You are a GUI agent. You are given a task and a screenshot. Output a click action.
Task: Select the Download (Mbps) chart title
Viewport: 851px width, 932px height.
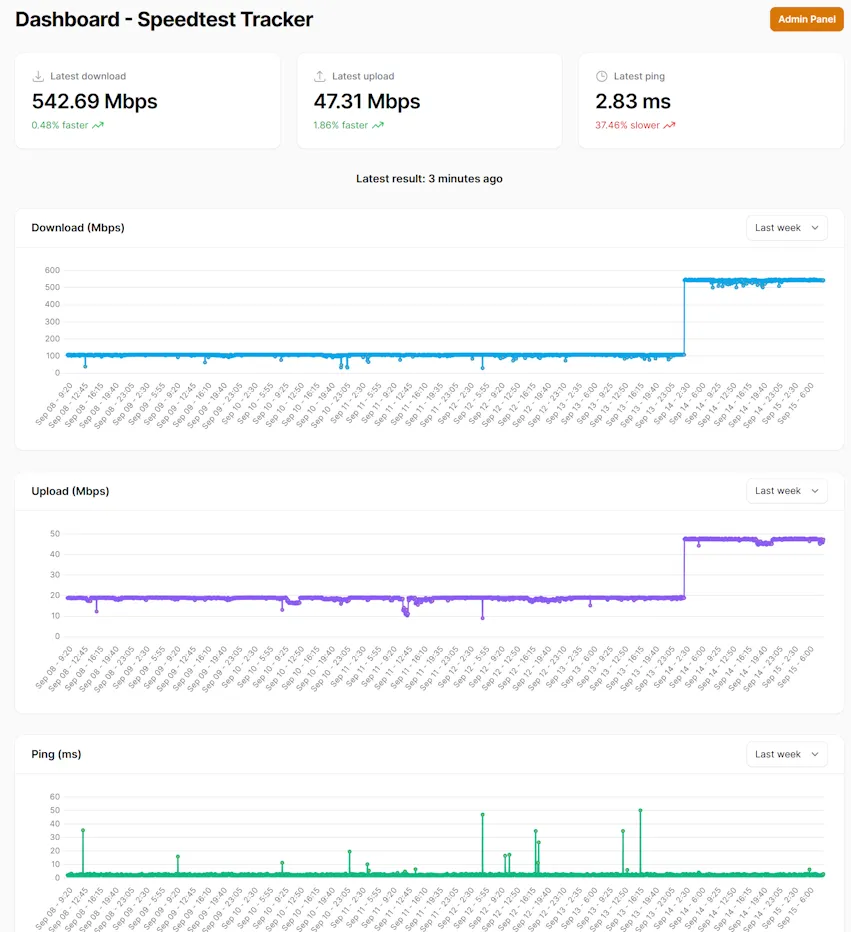pos(78,227)
